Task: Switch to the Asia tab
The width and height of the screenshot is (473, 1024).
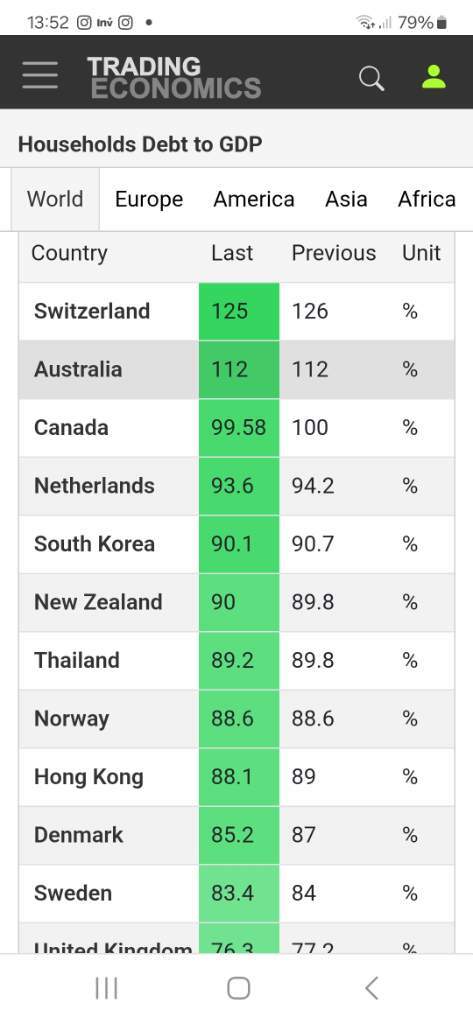Action: coord(346,199)
